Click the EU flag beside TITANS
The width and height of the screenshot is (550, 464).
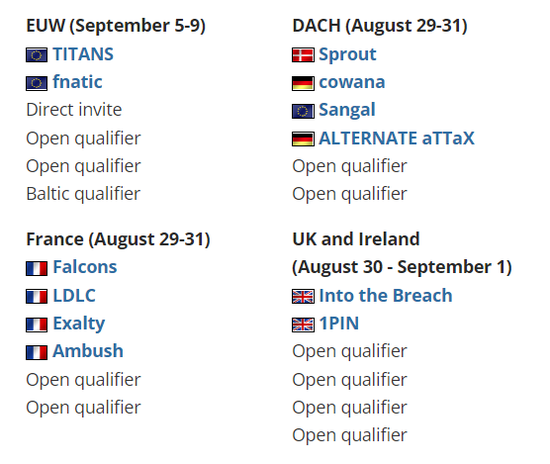point(36,55)
